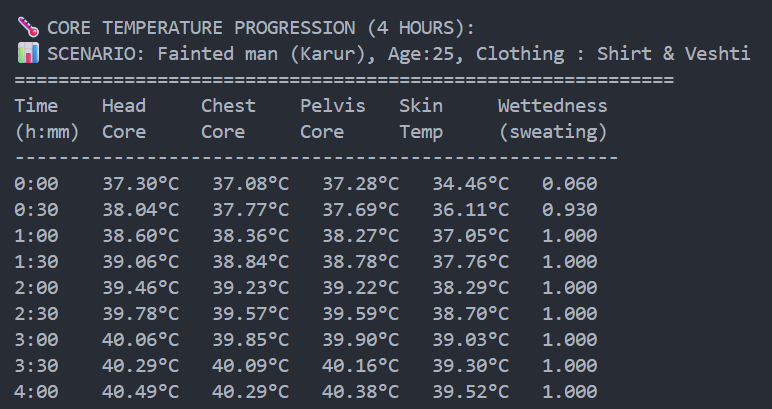The image size is (772, 409).
Task: Click the bar chart emoji icon
Action: pos(26,53)
